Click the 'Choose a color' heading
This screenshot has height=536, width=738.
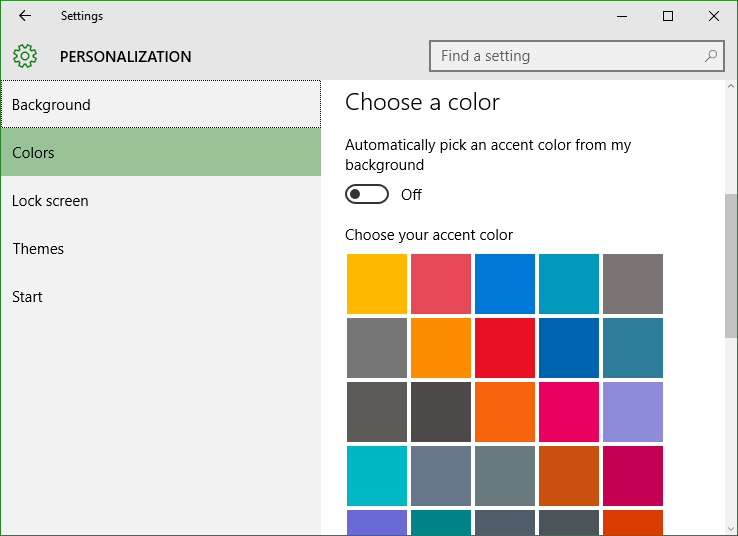coord(422,102)
